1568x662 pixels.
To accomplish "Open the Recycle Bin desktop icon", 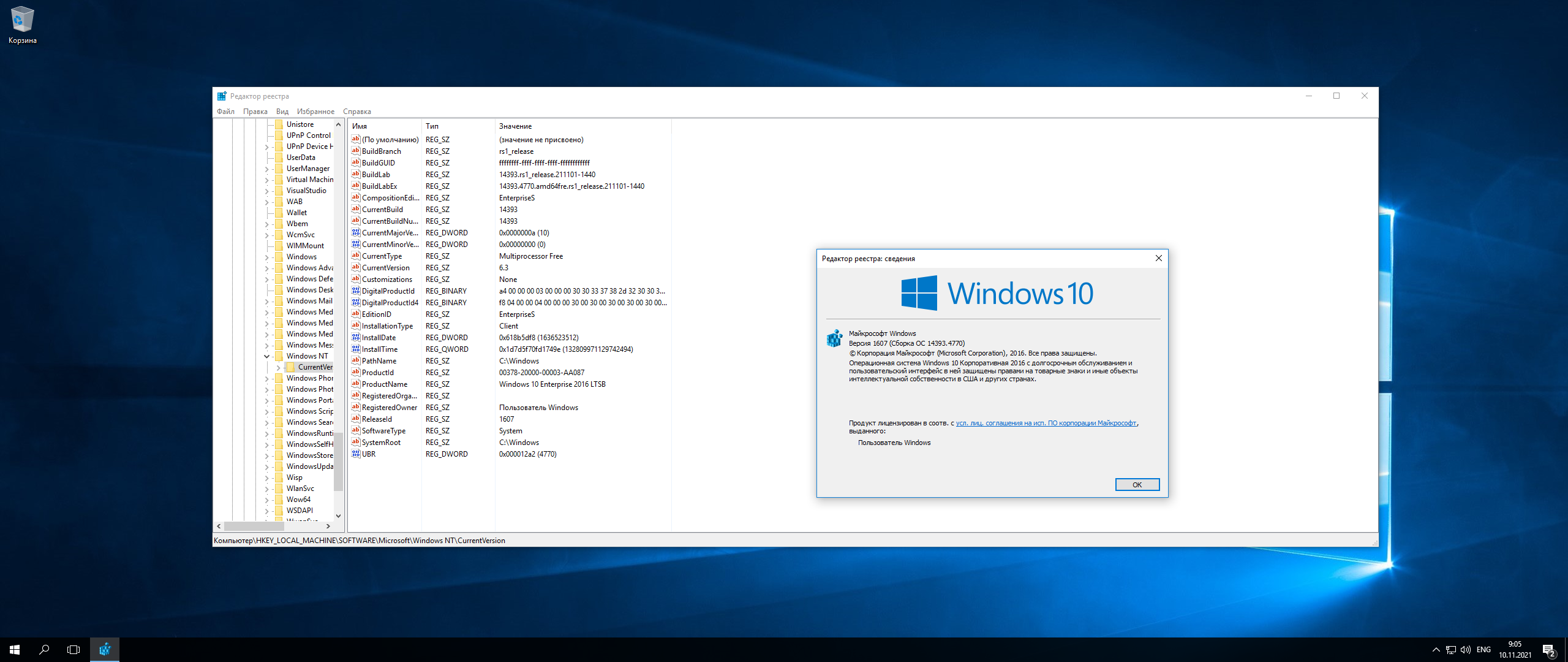I will 23,26.
